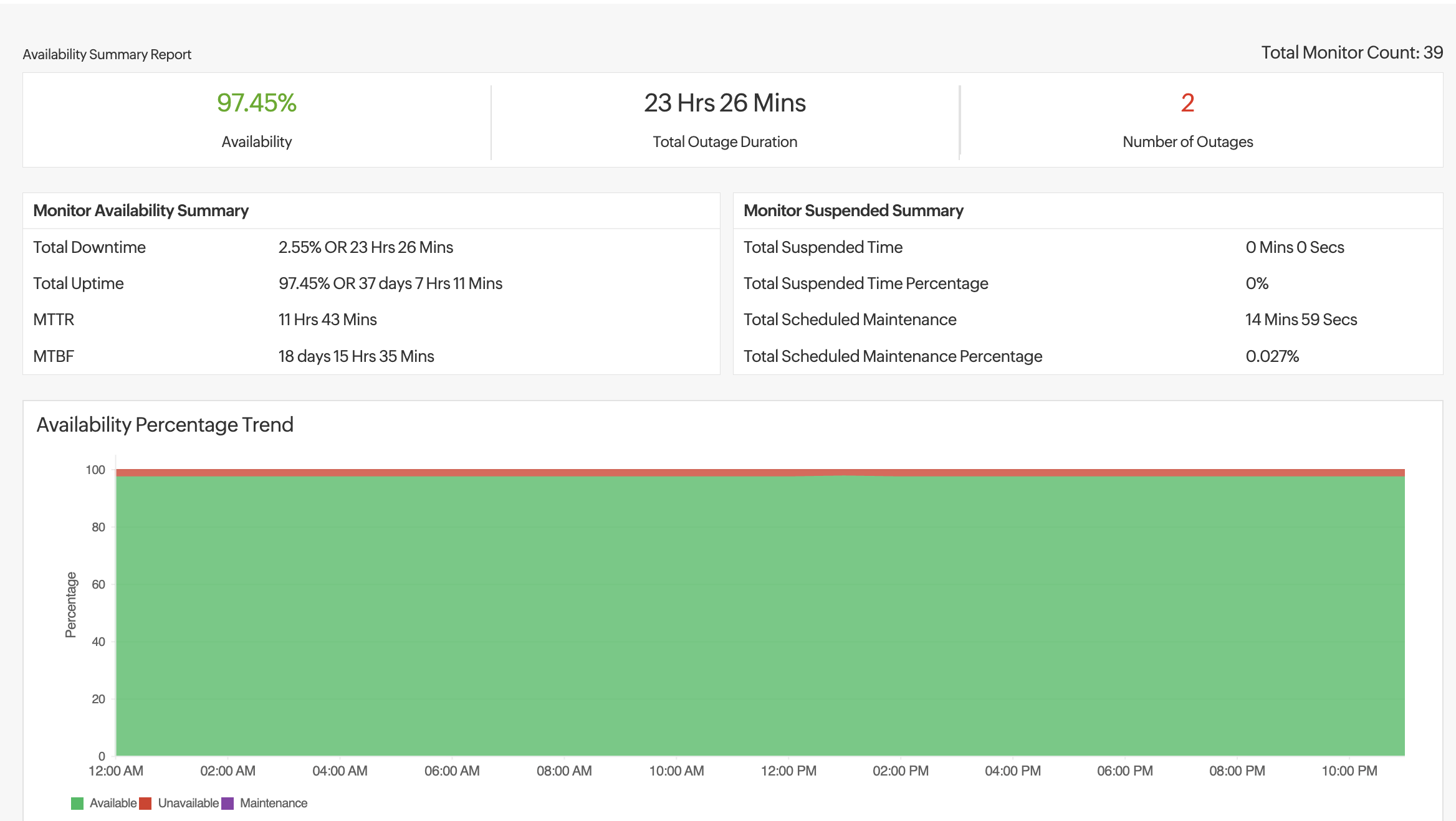Viewport: 1456px width, 821px height.
Task: Toggle the Available series text label
Action: tap(113, 804)
